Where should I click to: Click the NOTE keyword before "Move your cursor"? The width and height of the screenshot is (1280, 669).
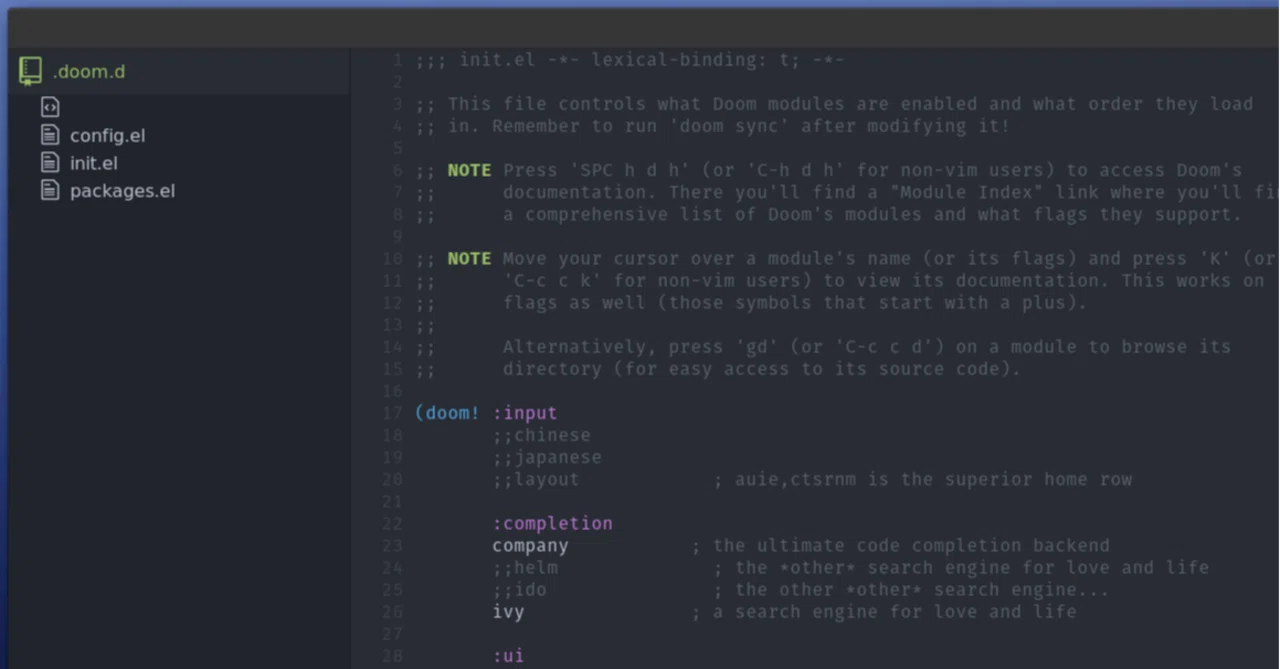click(x=469, y=258)
